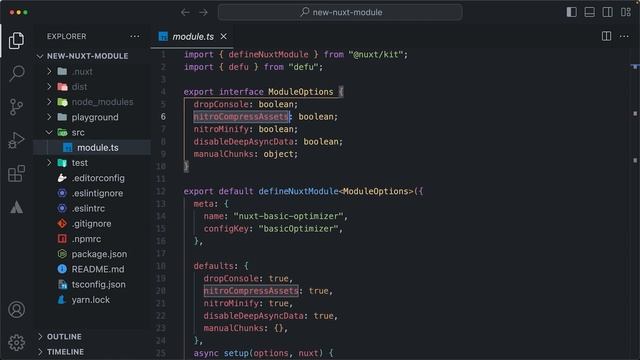The width and height of the screenshot is (640, 360).
Task: Expand the node_modules folder
Action: [49, 102]
